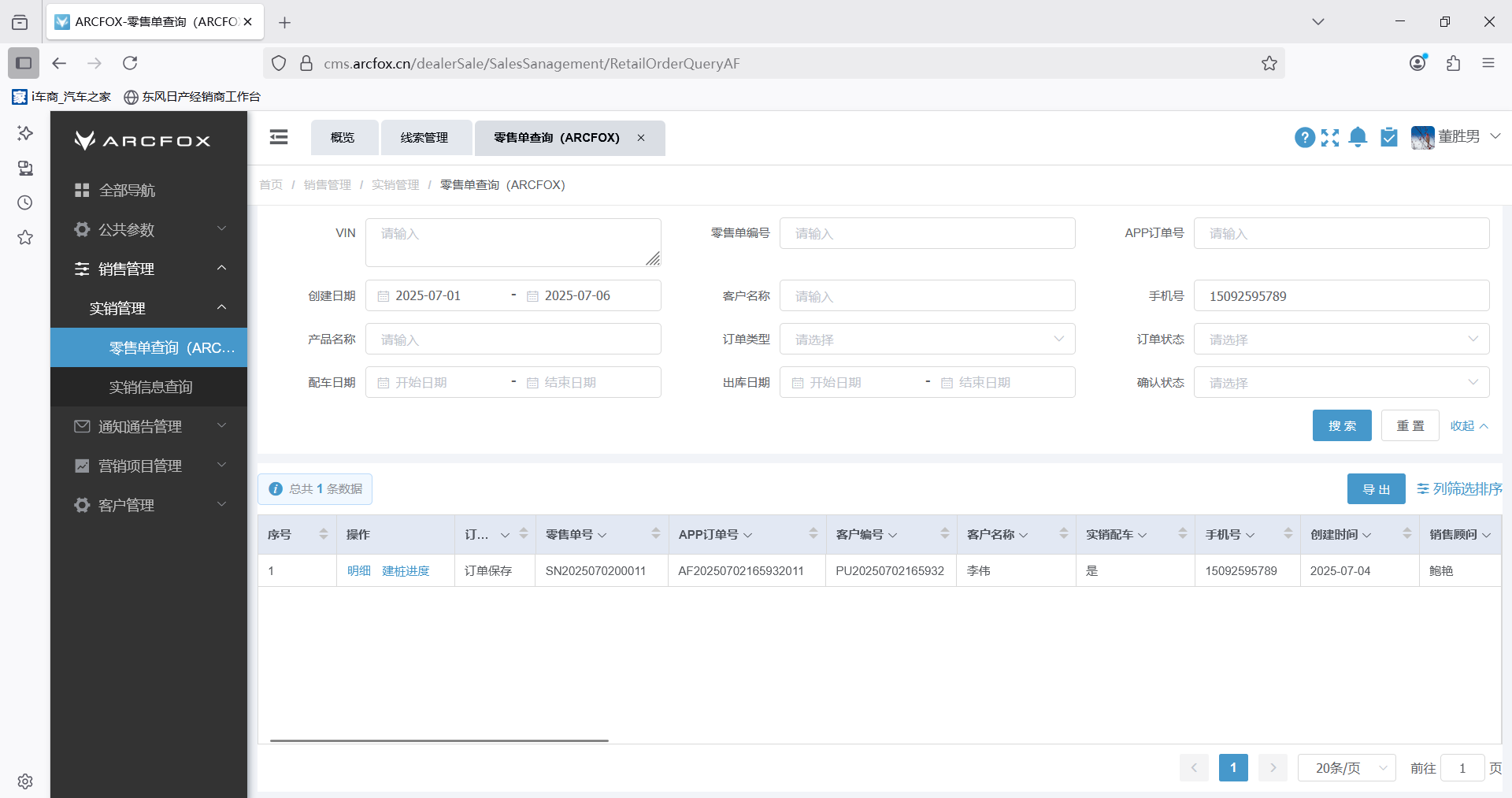This screenshot has width=1512, height=798.
Task: Expand the 营销项目管理 sidebar menu
Action: pyautogui.click(x=149, y=466)
